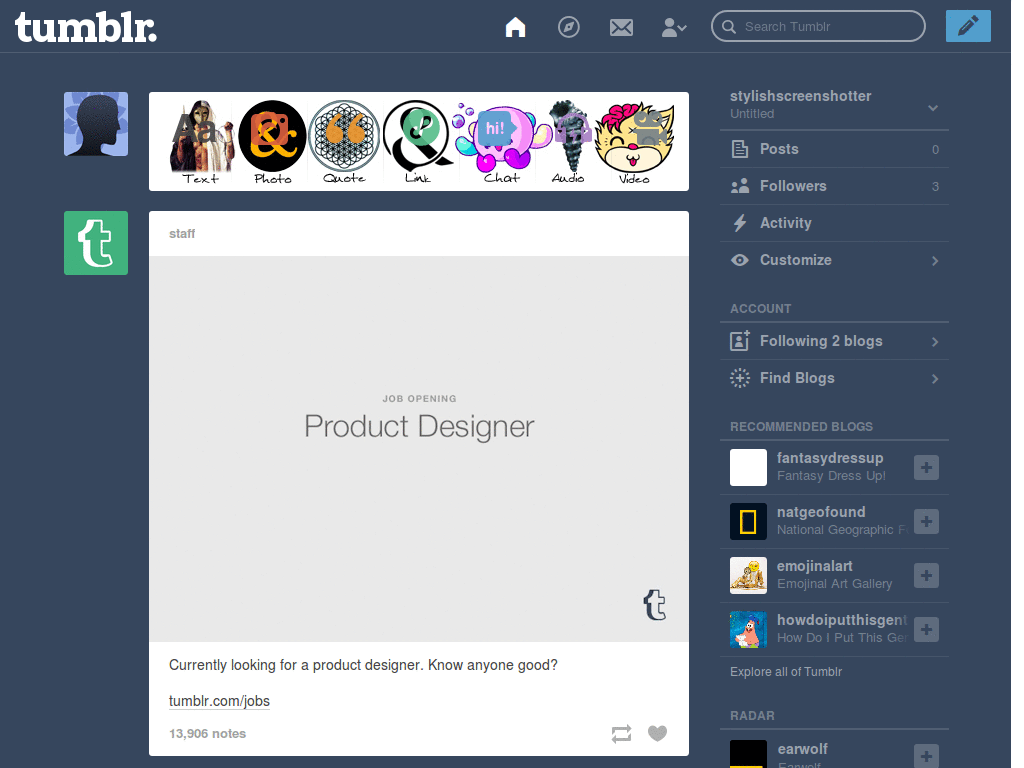Click the Customize chevron arrow
Screen dimensions: 1024x768
pyautogui.click(x=935, y=261)
